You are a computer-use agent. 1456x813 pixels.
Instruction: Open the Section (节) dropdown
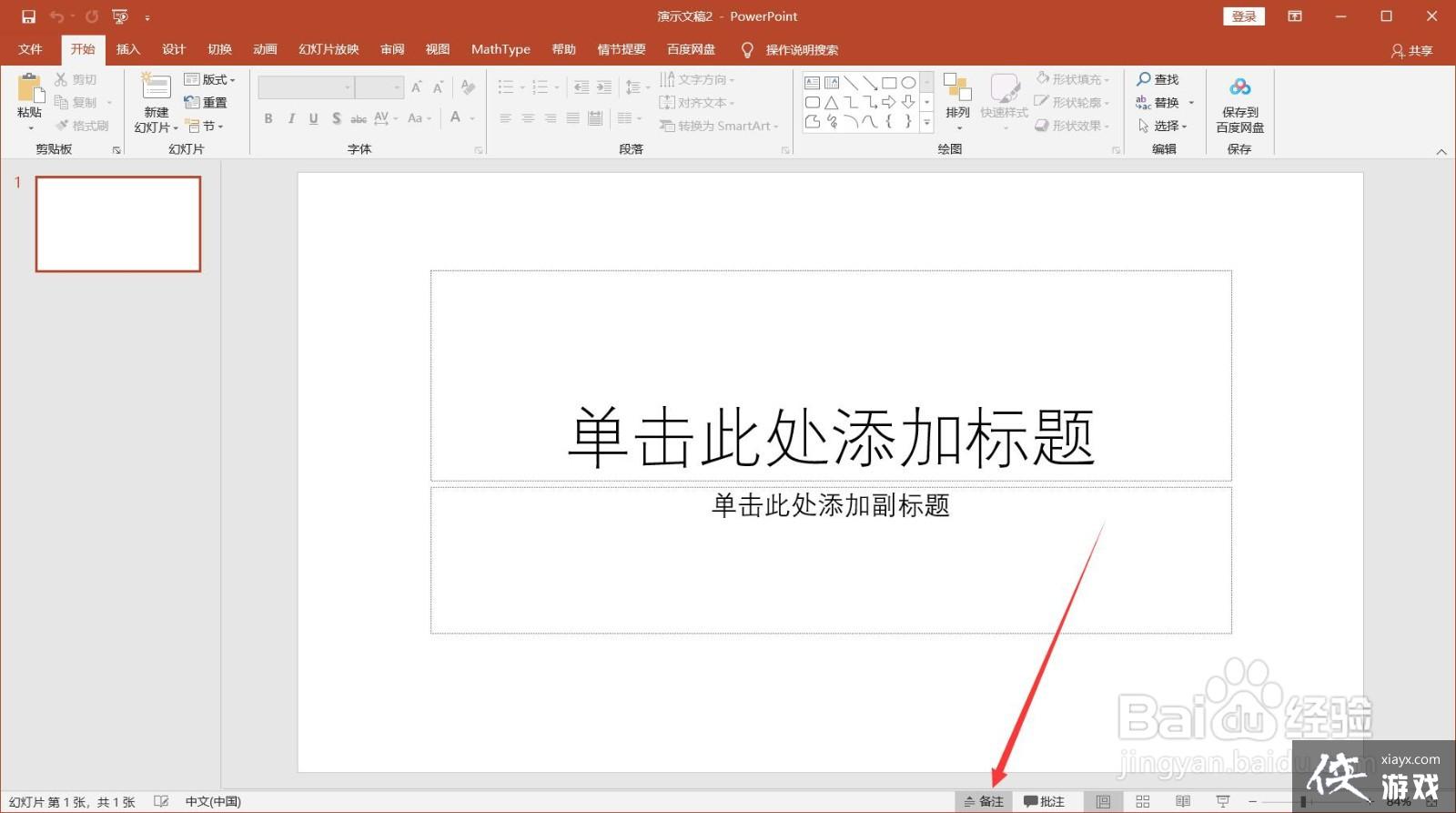(205, 126)
